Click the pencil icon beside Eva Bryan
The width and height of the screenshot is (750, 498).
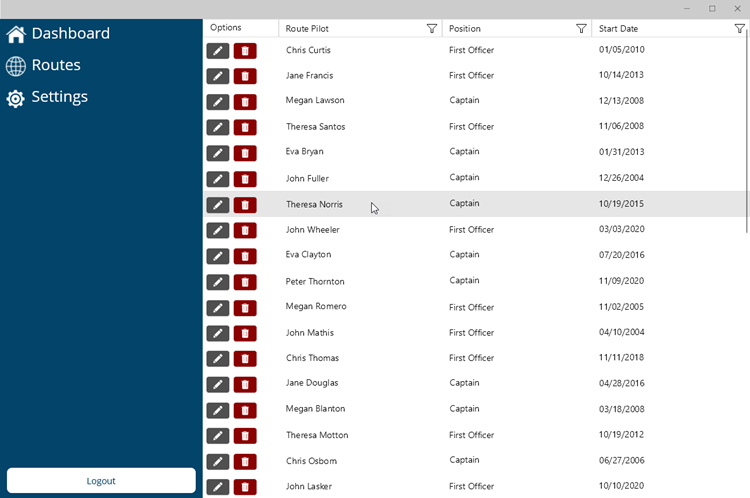(x=217, y=153)
